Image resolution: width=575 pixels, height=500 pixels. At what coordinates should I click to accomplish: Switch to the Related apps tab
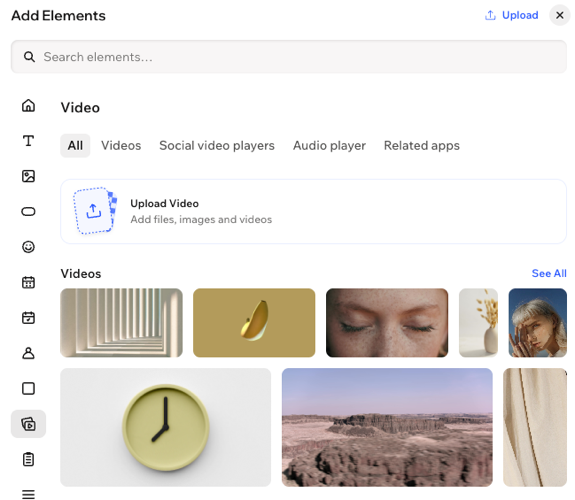(x=422, y=146)
